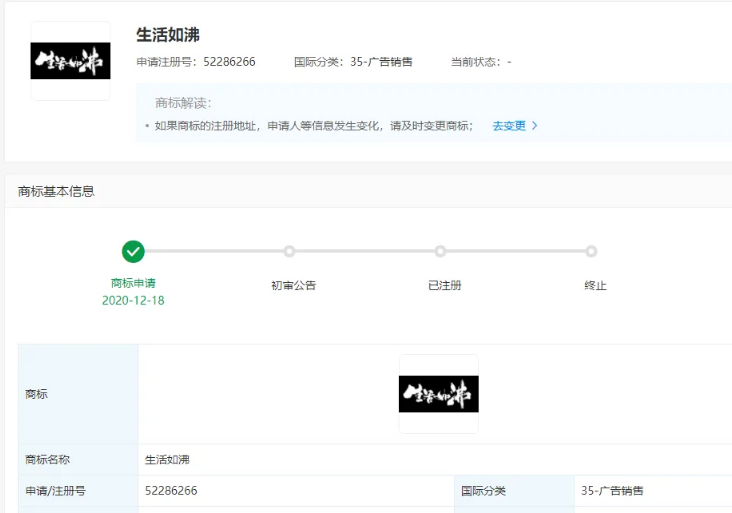Click the 商标 row label cell

pyautogui.click(x=78, y=394)
